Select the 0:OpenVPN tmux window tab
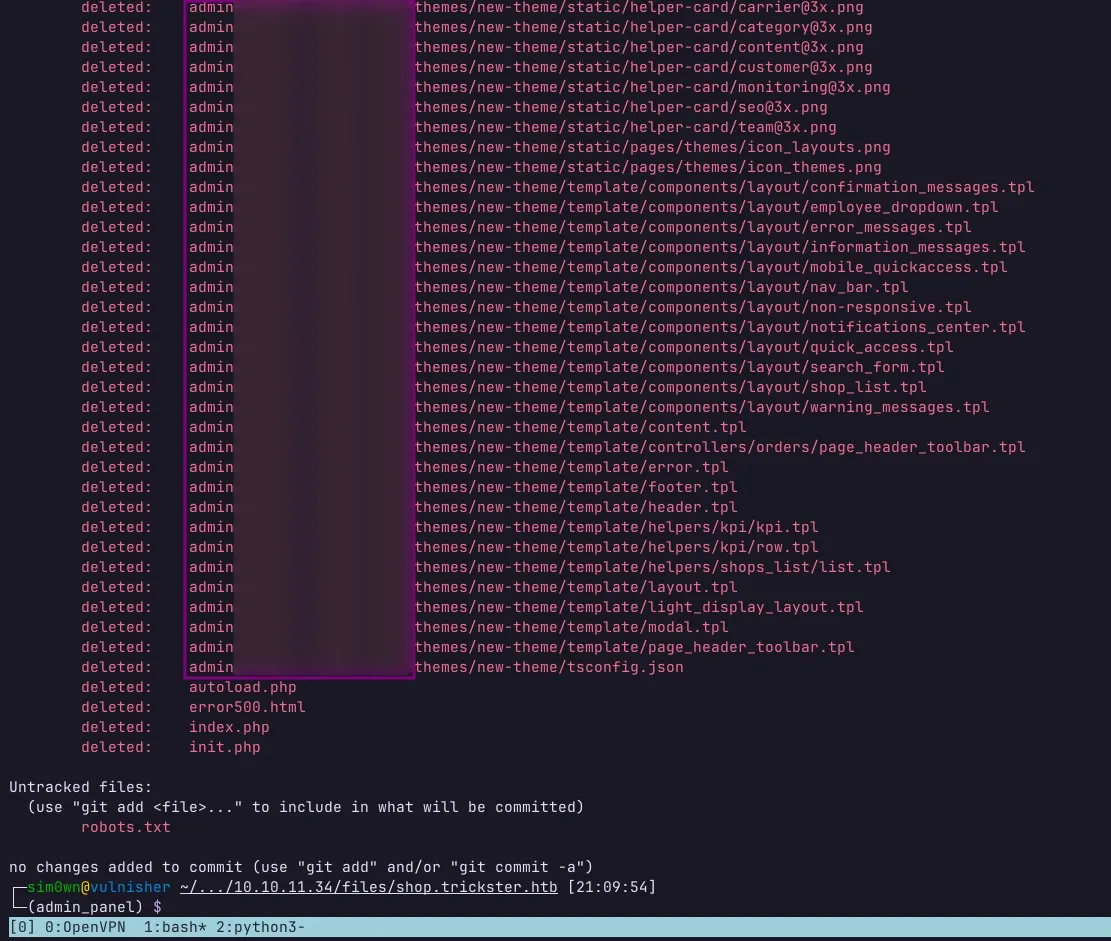 85,927
